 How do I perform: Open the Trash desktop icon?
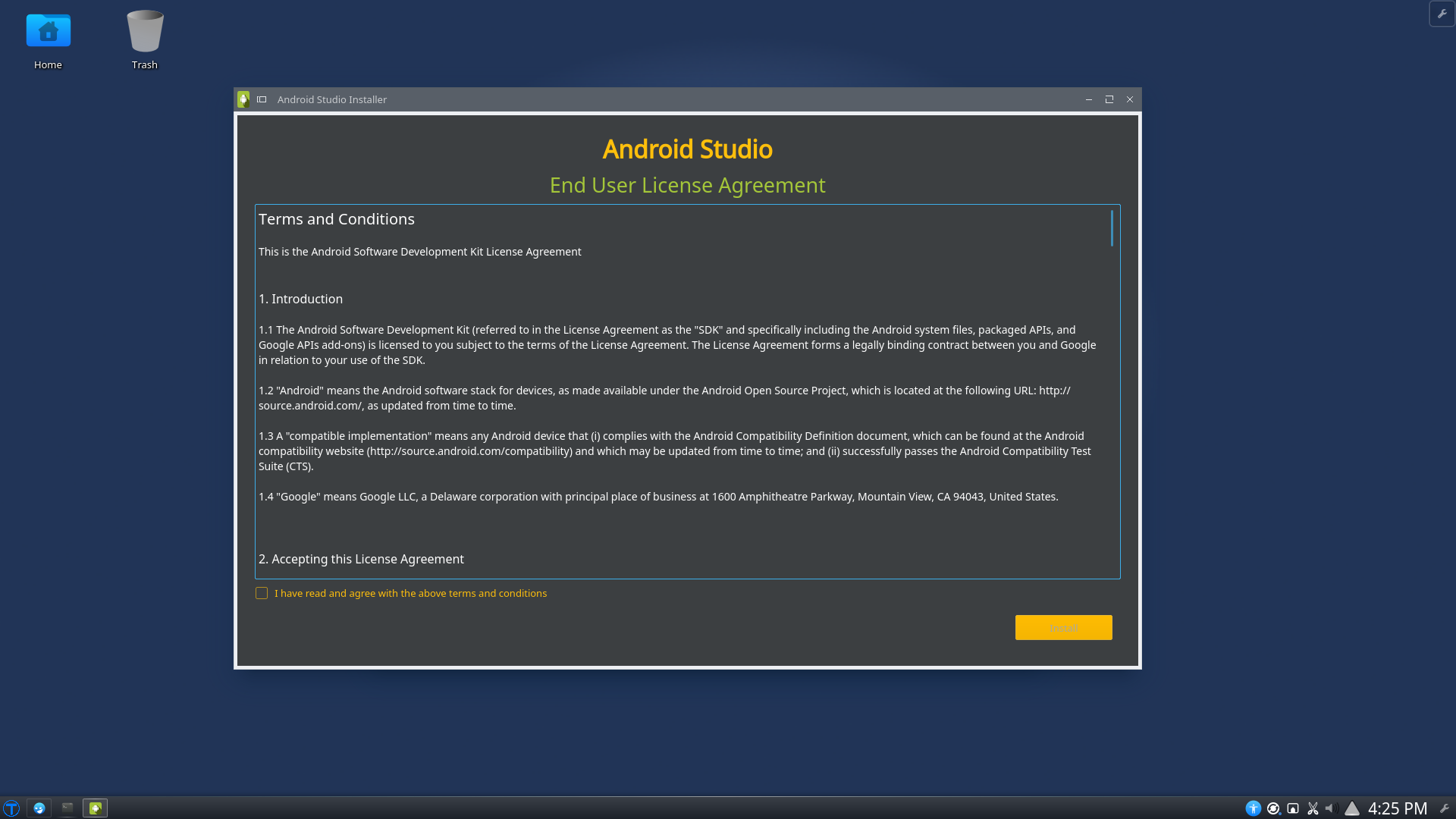click(144, 41)
